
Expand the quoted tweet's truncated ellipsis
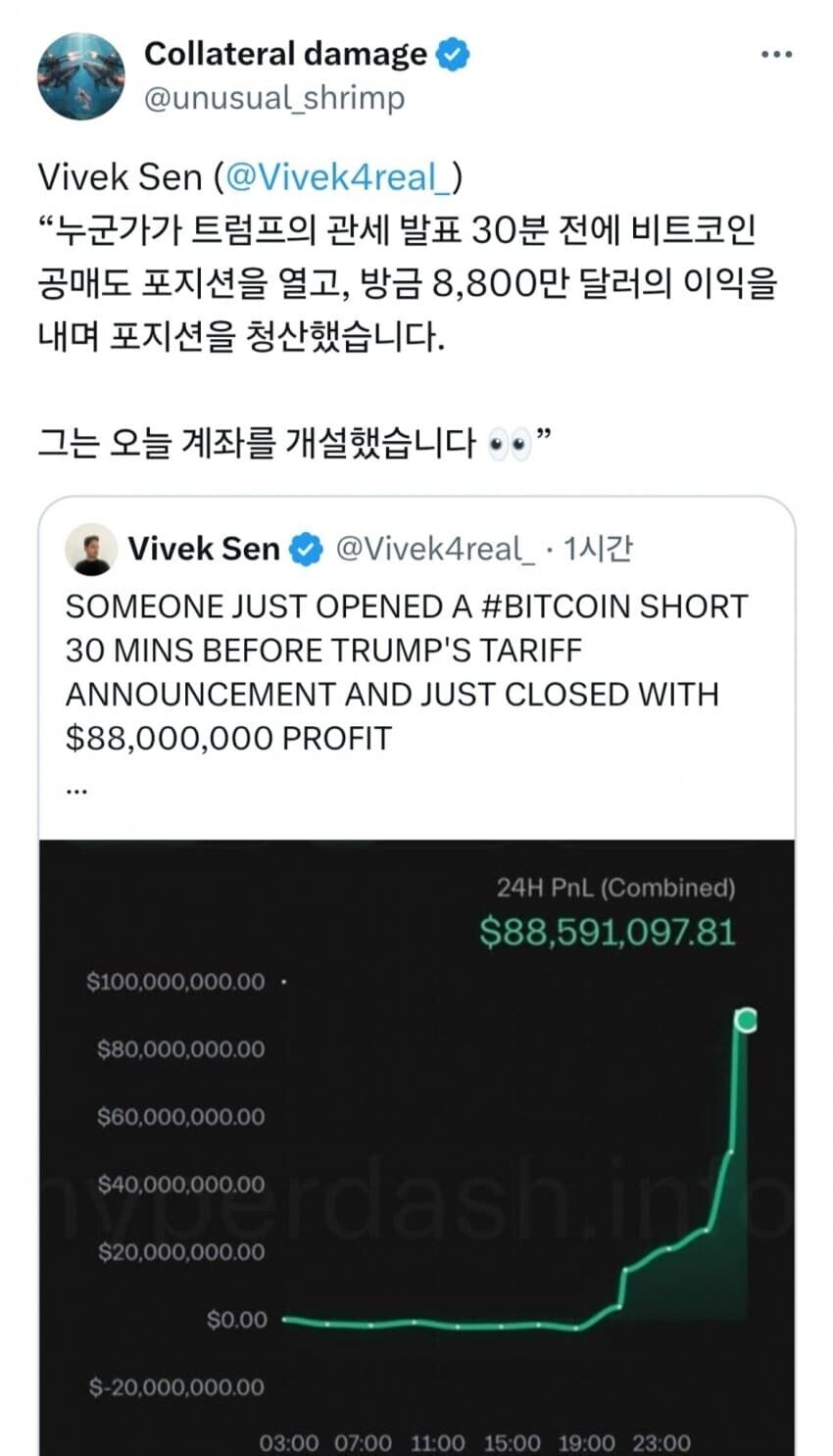pyautogui.click(x=76, y=787)
